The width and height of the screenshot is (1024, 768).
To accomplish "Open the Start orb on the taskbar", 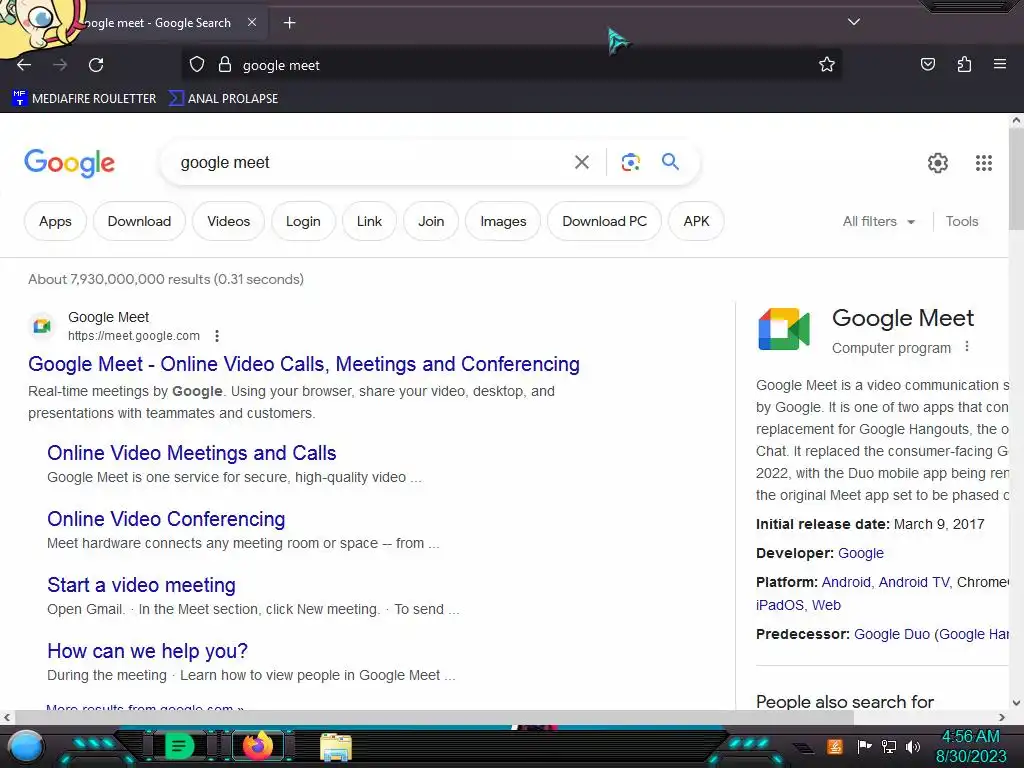I will pyautogui.click(x=26, y=747).
